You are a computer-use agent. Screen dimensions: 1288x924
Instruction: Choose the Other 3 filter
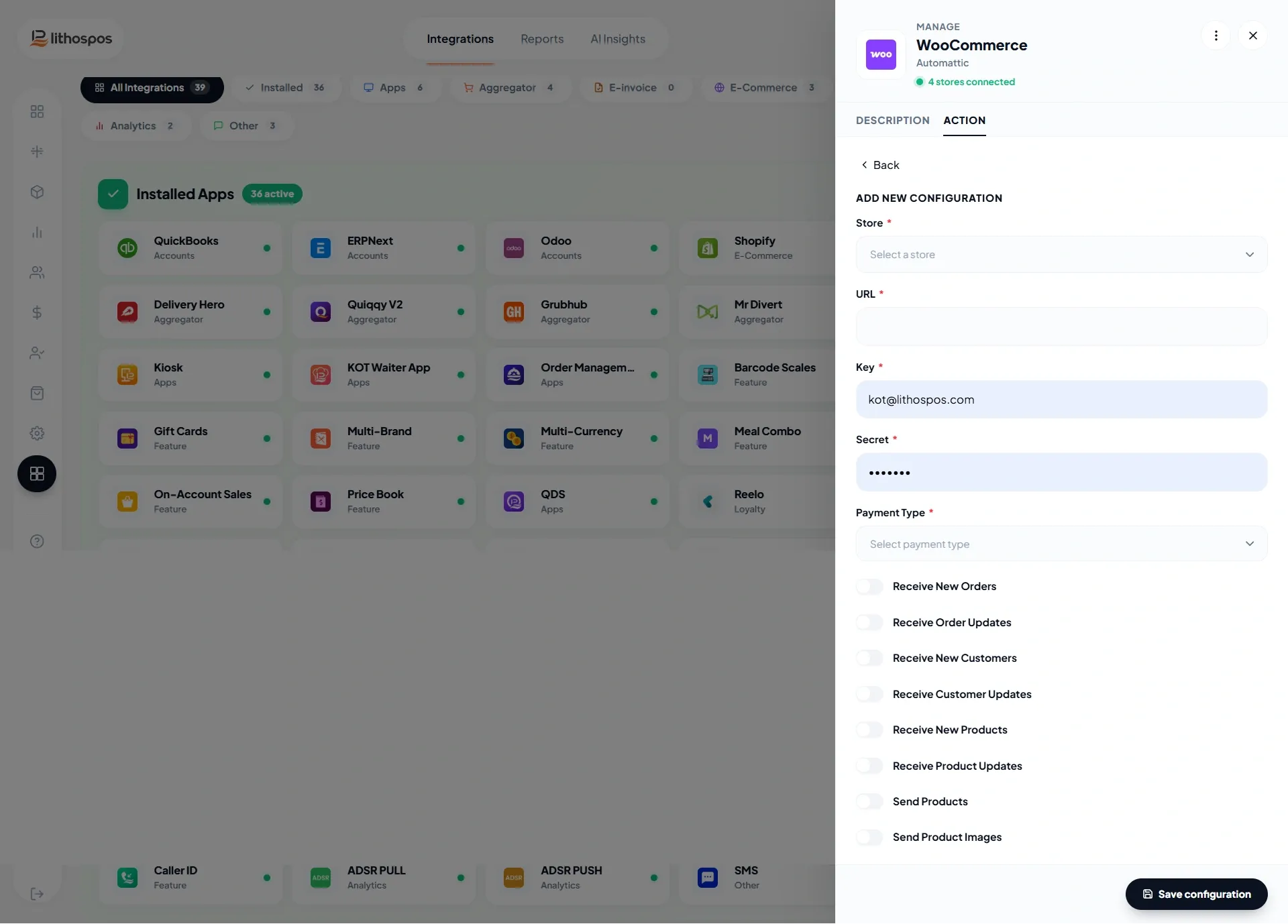pos(246,126)
